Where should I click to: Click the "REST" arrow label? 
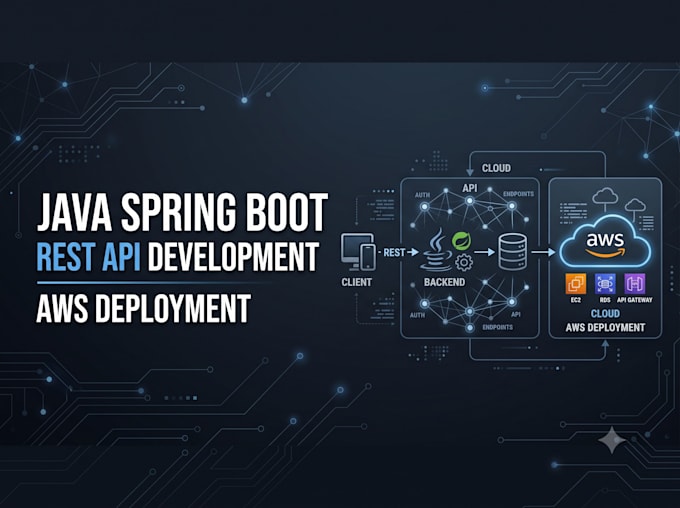394,252
